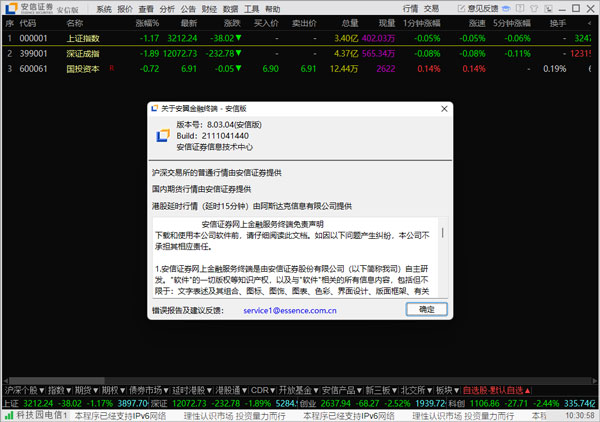600x422 pixels.
Task: Click the down arrow in 深证成指 涨跌 cell
Action: point(239,53)
